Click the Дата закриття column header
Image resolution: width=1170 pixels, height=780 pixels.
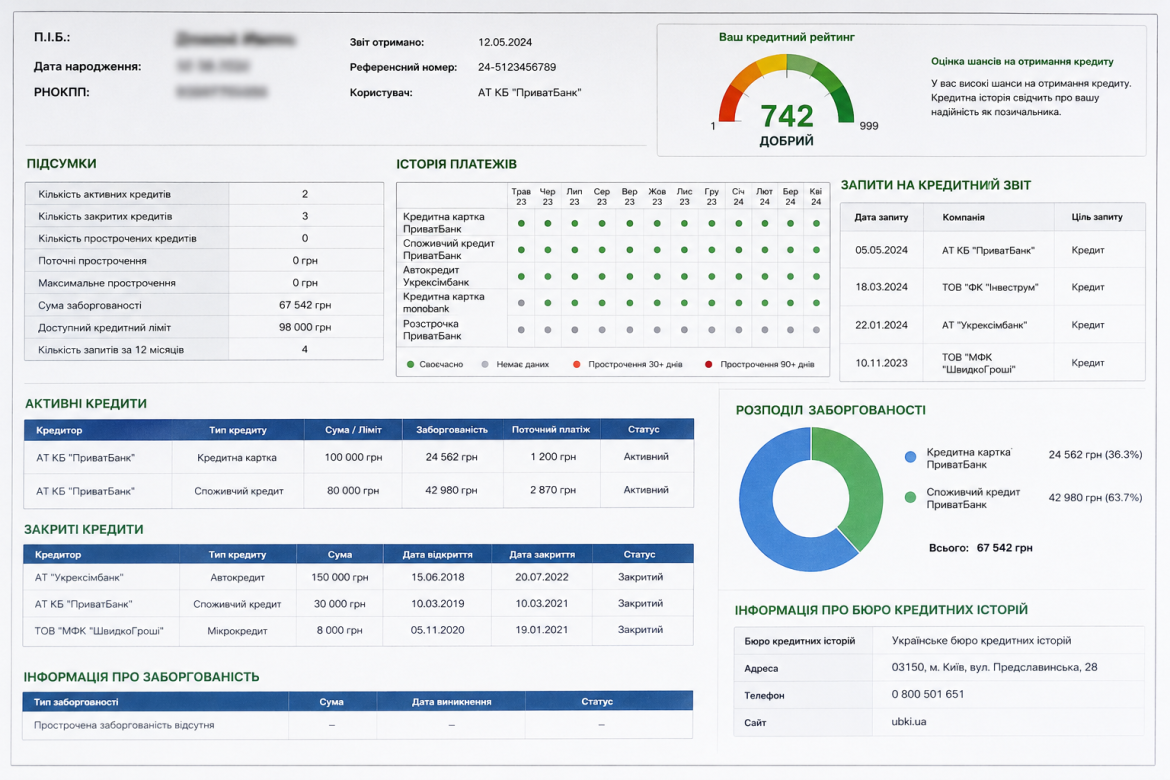(542, 554)
